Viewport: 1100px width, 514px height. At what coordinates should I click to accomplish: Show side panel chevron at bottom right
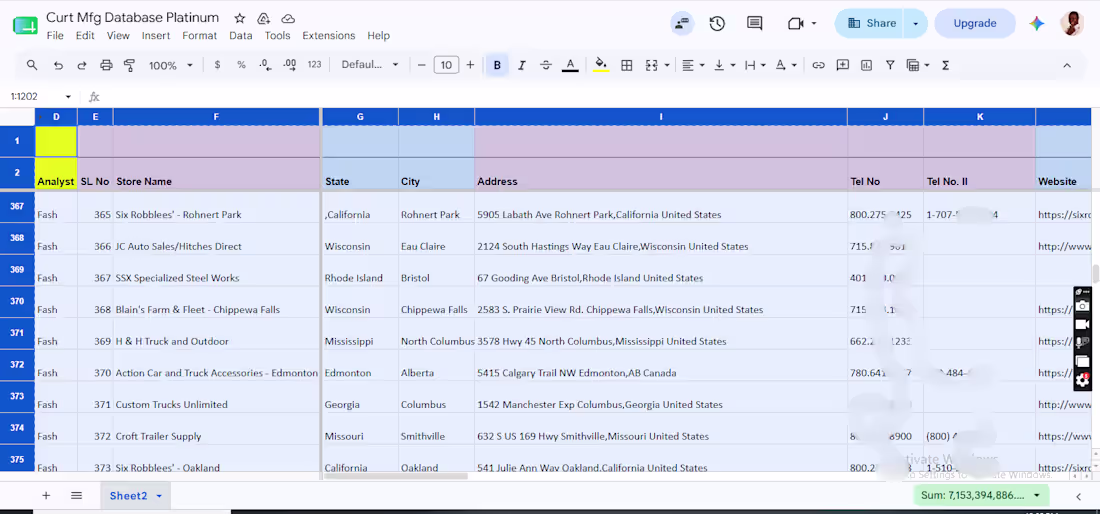tap(1078, 496)
